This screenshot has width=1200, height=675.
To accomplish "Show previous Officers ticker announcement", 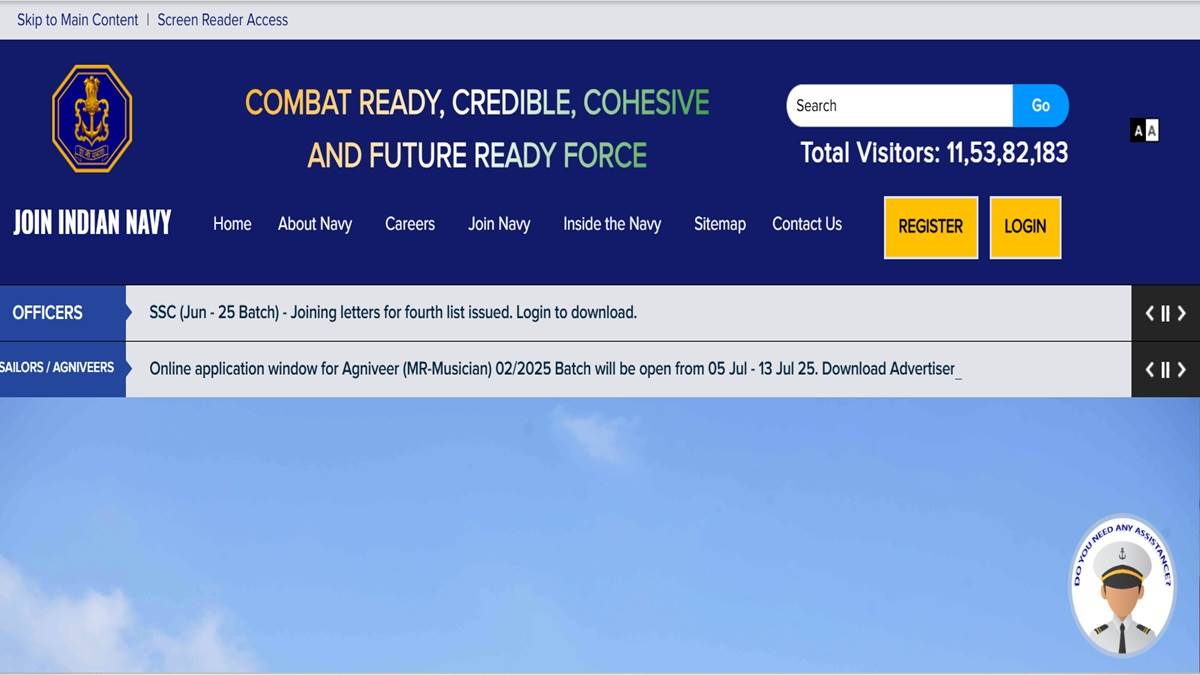I will pyautogui.click(x=1149, y=313).
